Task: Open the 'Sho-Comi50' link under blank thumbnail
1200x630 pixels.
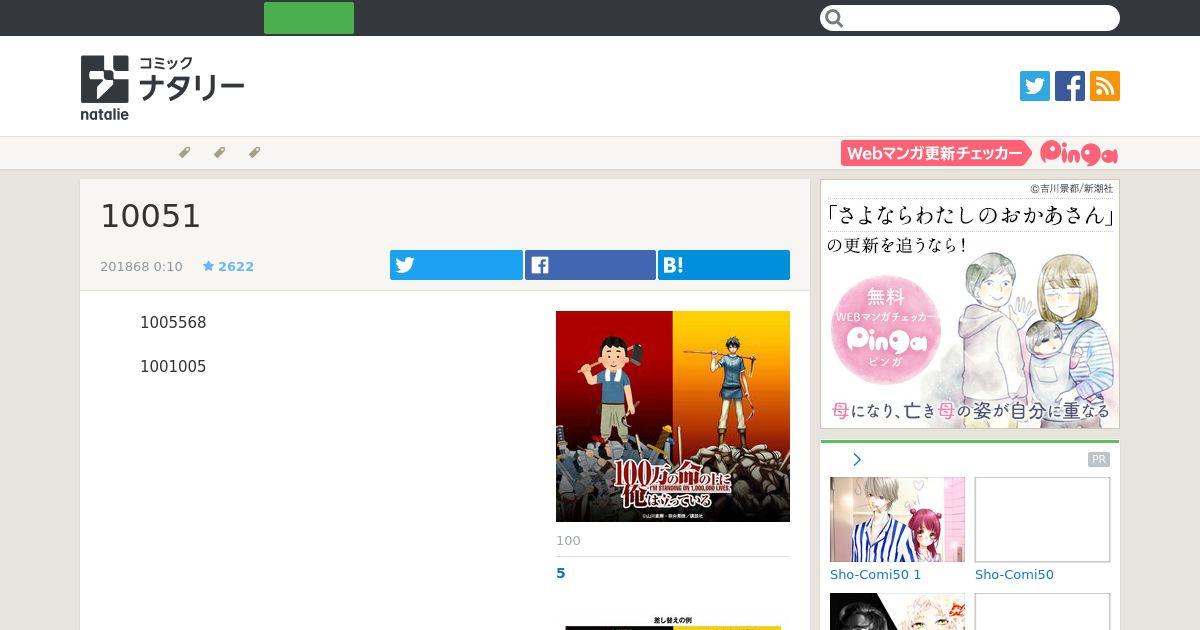Action: click(x=1014, y=575)
